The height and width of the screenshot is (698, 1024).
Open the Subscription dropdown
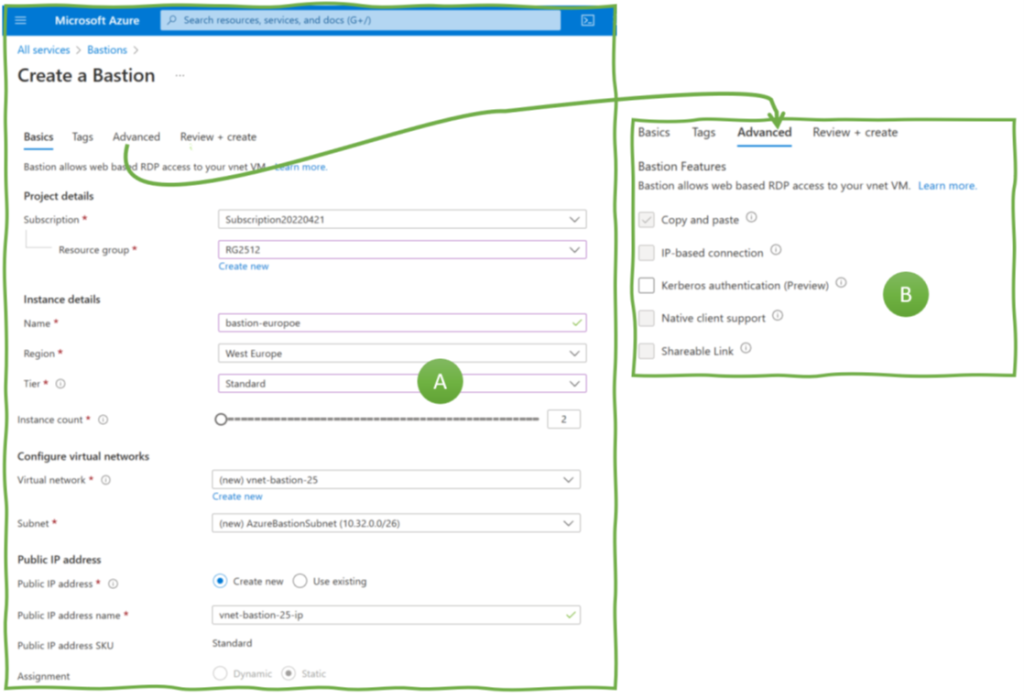point(402,219)
